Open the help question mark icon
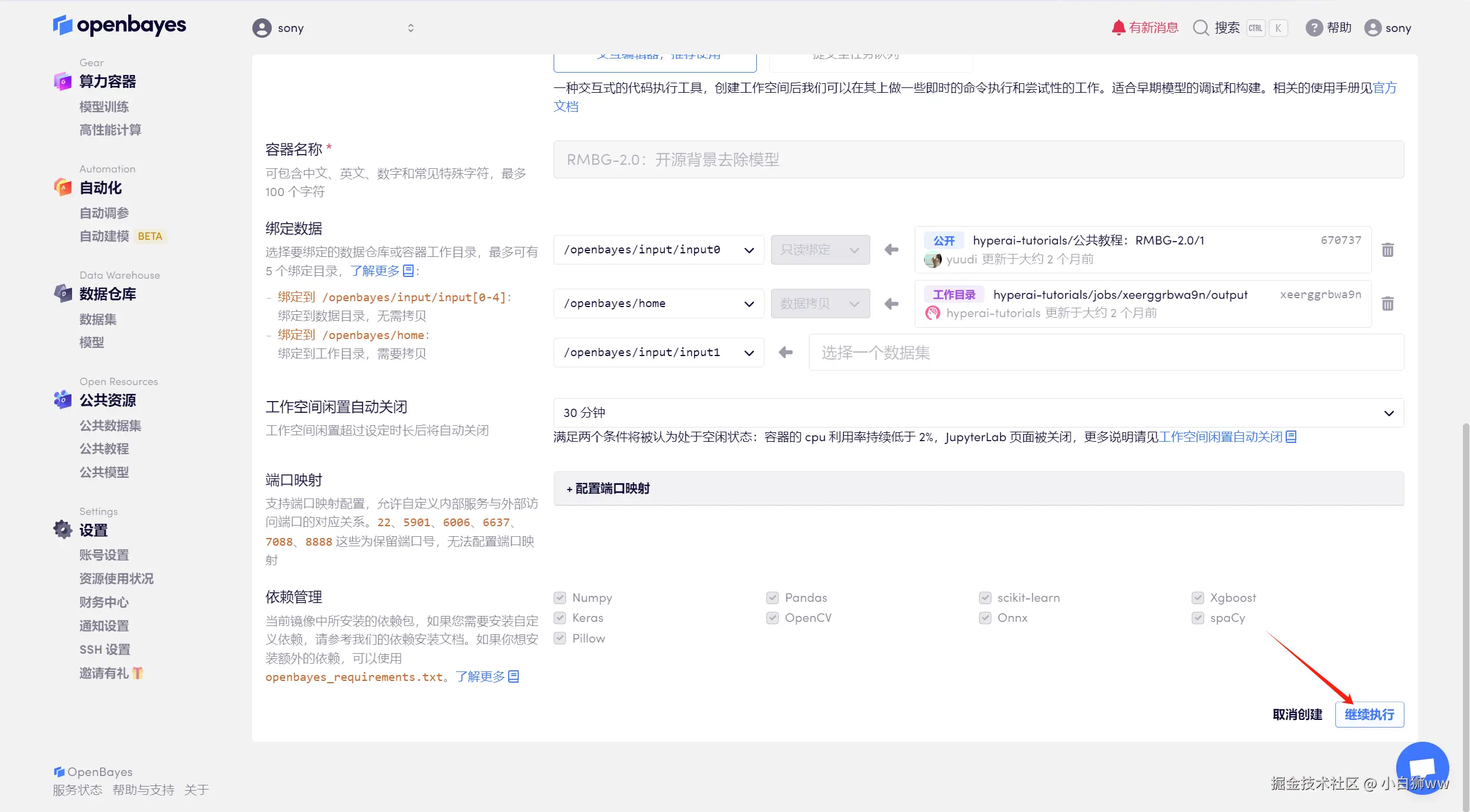The height and width of the screenshot is (812, 1470). coord(1313,28)
